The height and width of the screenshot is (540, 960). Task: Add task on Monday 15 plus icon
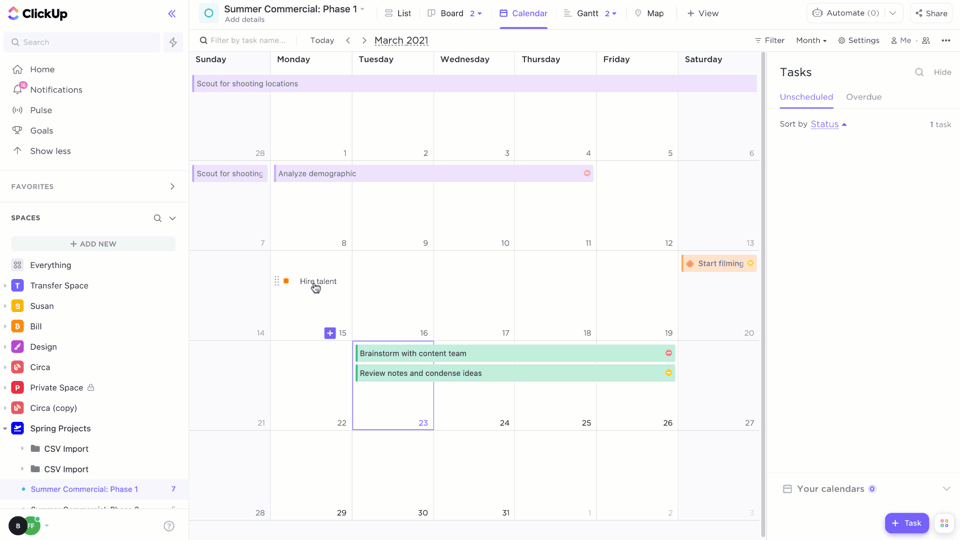pyautogui.click(x=330, y=333)
